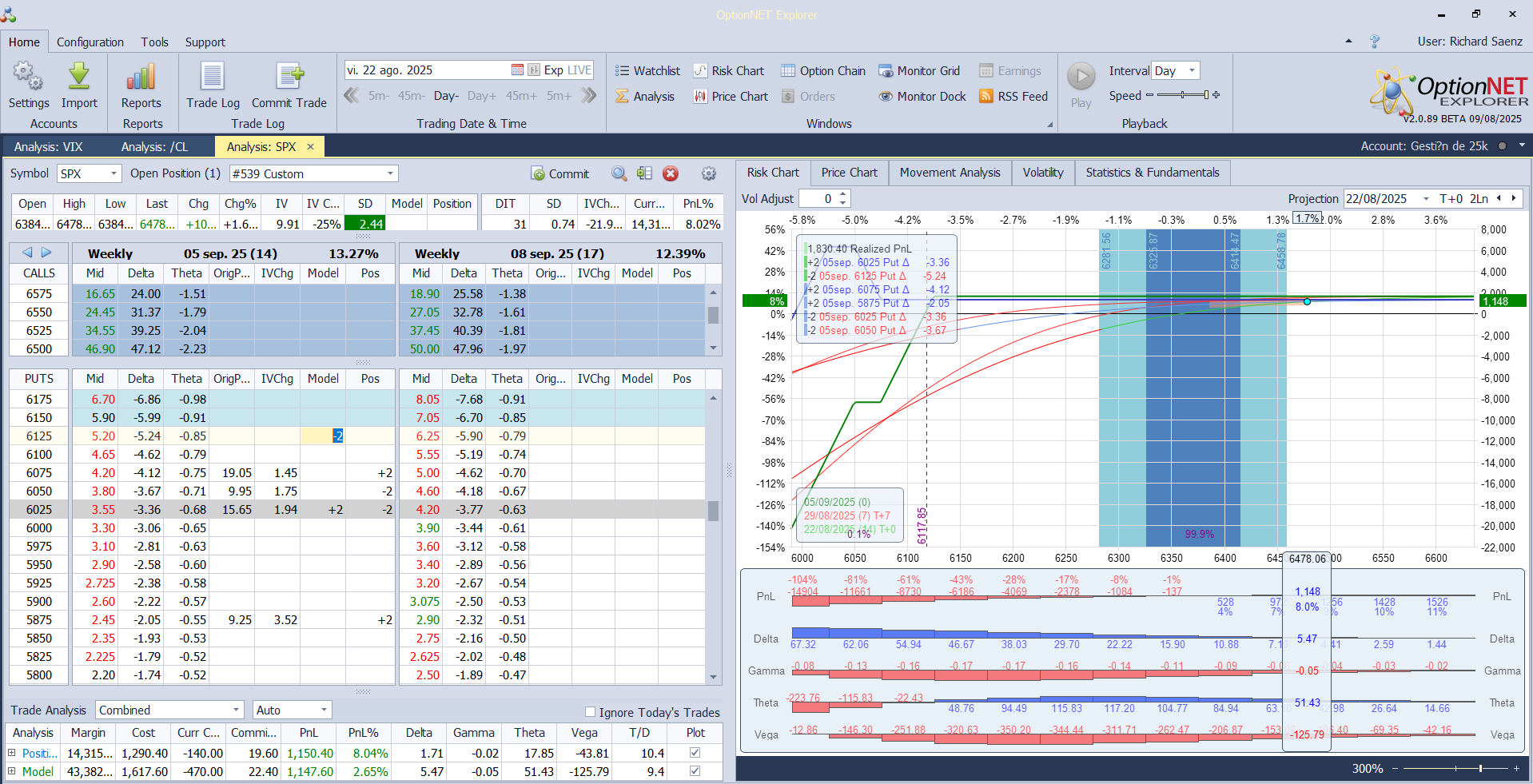Click the Day- time step button
The width and height of the screenshot is (1533, 784).
point(446,96)
